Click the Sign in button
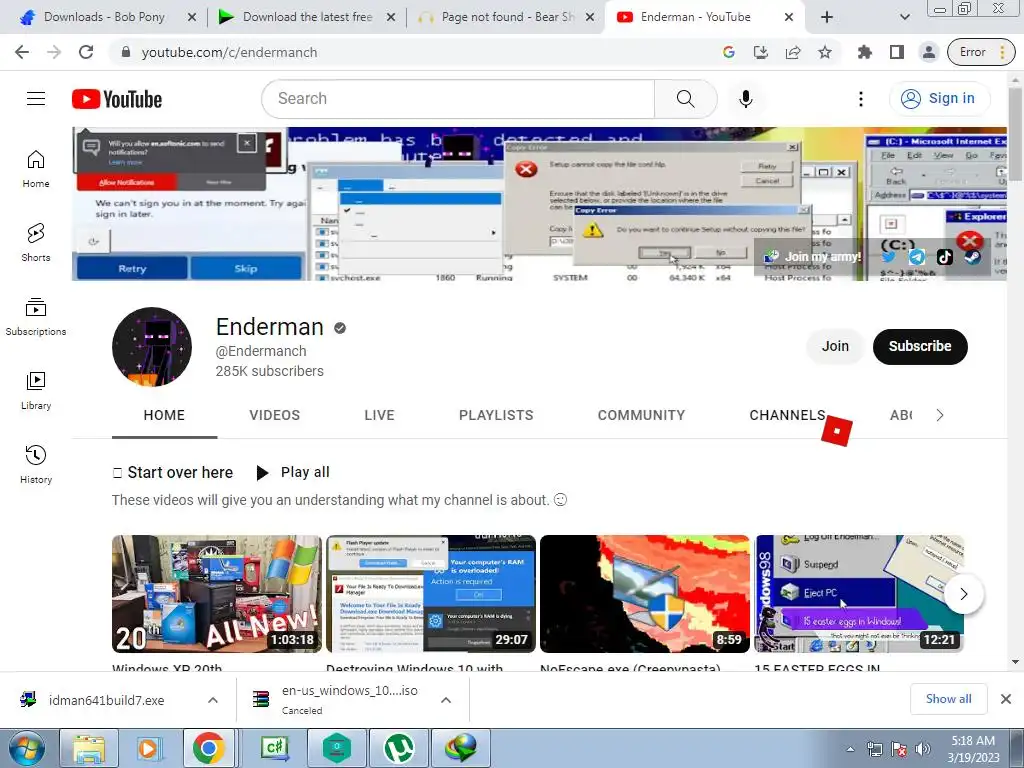Viewport: 1024px width, 768px height. pos(940,99)
